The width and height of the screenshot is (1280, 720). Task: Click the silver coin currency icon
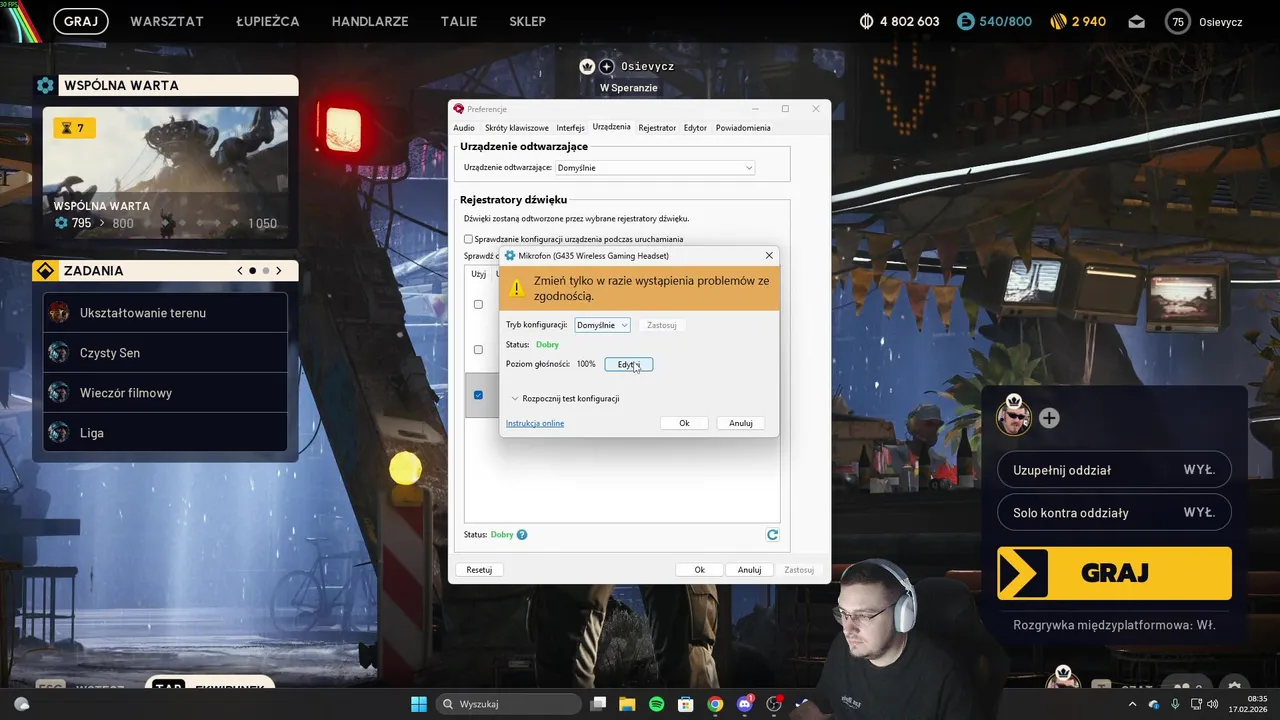pyautogui.click(x=867, y=21)
